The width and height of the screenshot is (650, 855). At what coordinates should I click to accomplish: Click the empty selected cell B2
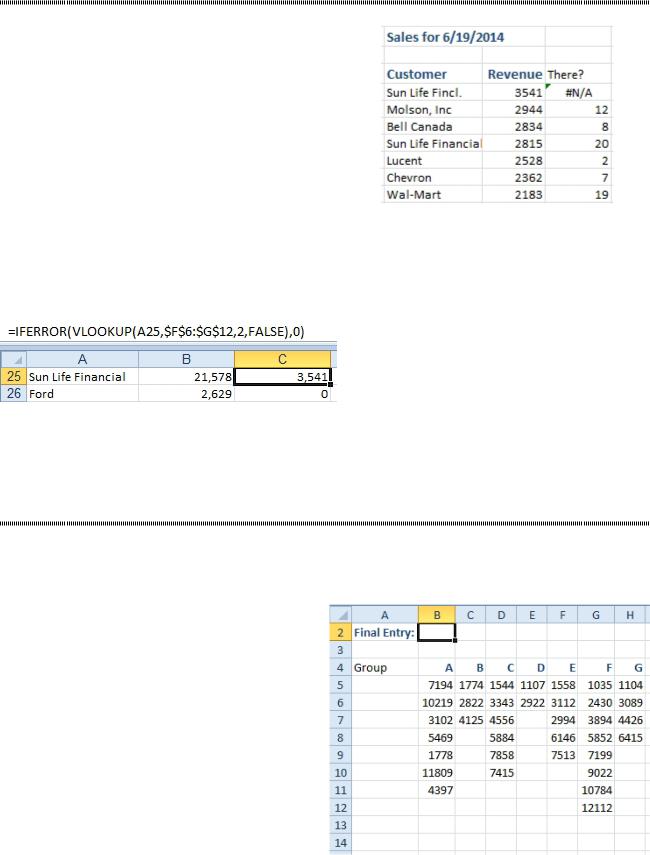tap(436, 633)
